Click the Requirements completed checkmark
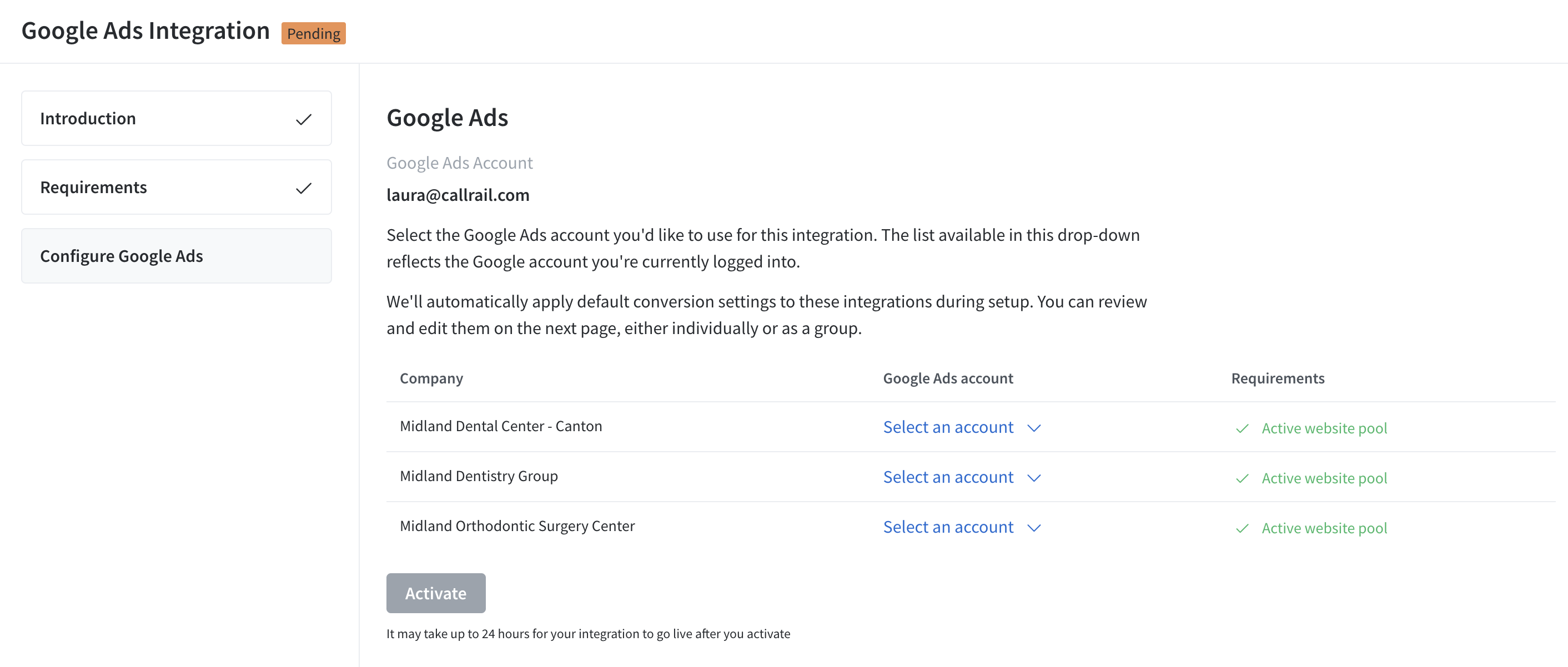 tap(304, 188)
